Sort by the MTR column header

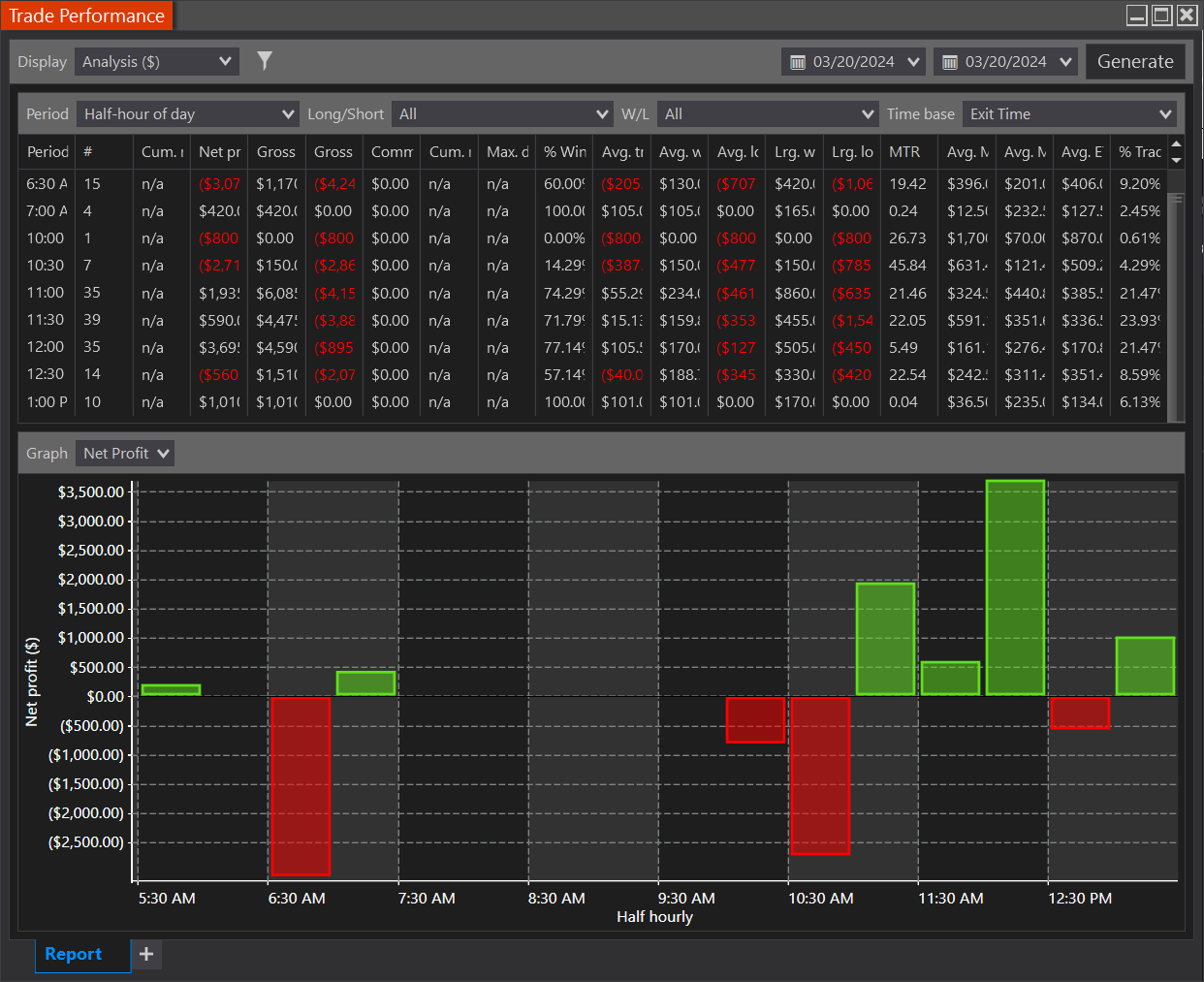[909, 151]
